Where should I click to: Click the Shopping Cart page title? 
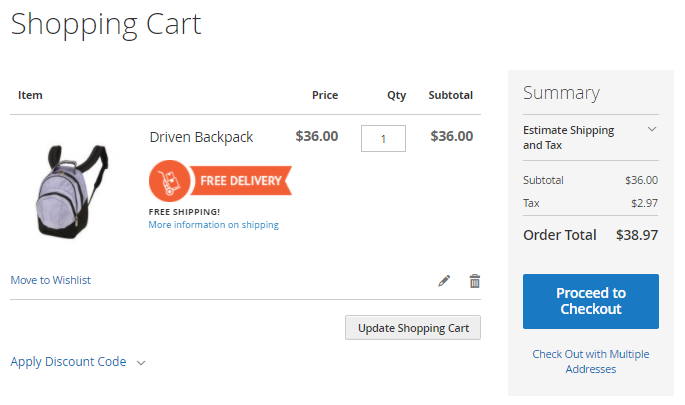(106, 23)
